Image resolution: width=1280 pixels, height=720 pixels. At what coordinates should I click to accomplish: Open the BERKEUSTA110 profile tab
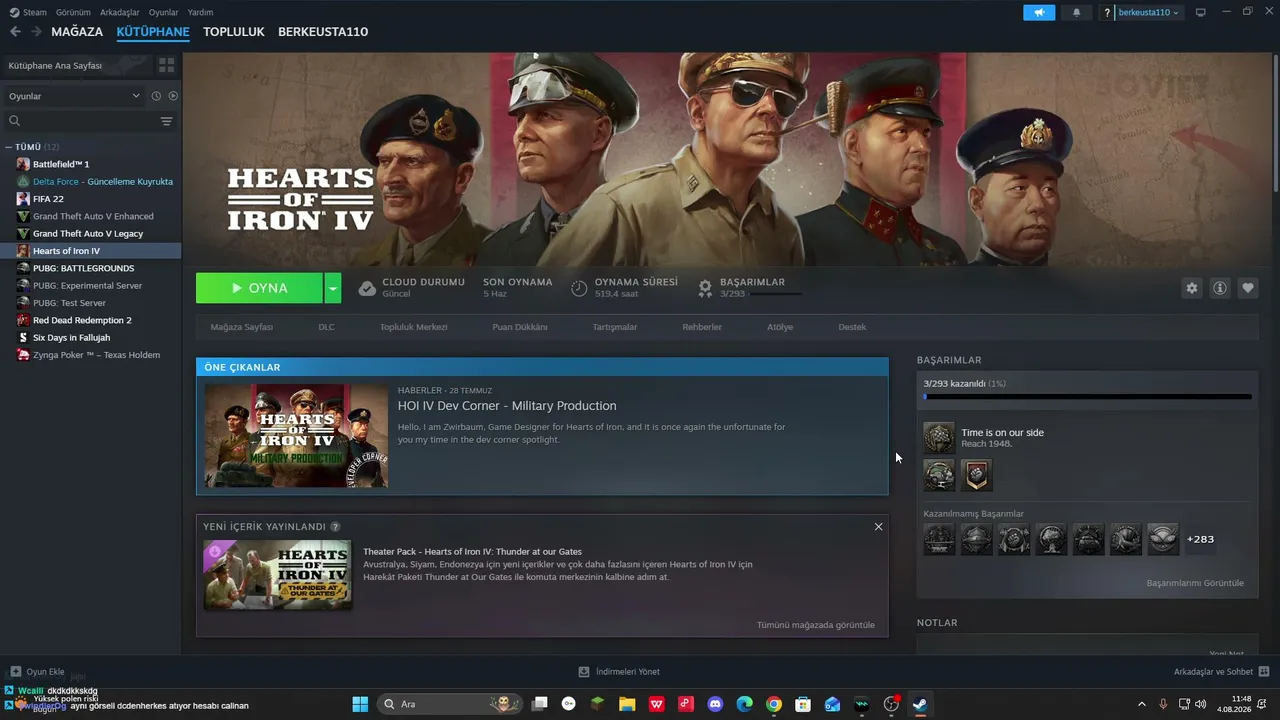(323, 32)
